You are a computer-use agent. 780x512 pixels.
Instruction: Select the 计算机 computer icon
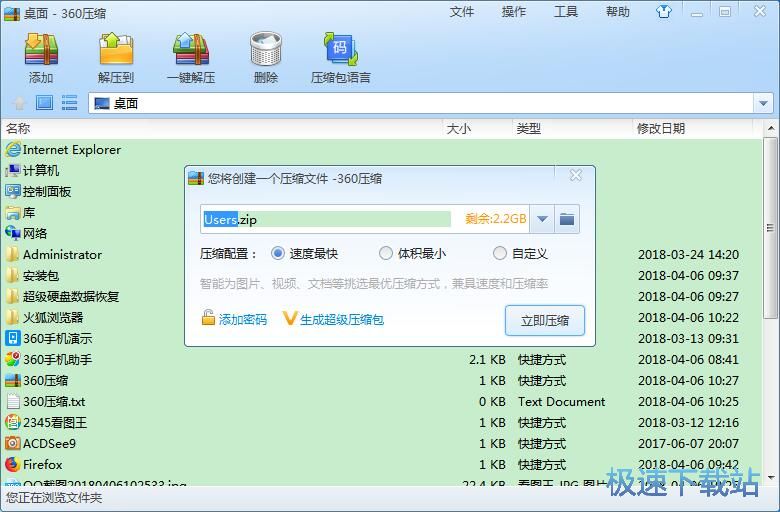click(x=13, y=171)
